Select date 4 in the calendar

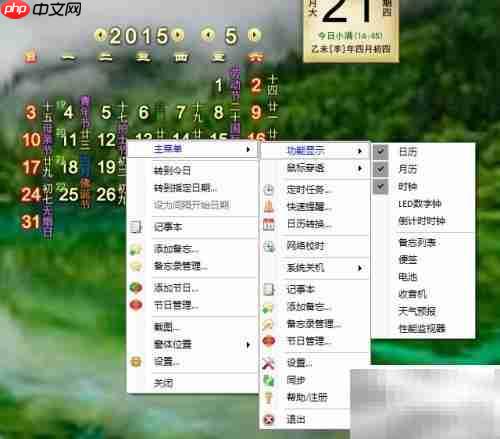click(x=69, y=113)
